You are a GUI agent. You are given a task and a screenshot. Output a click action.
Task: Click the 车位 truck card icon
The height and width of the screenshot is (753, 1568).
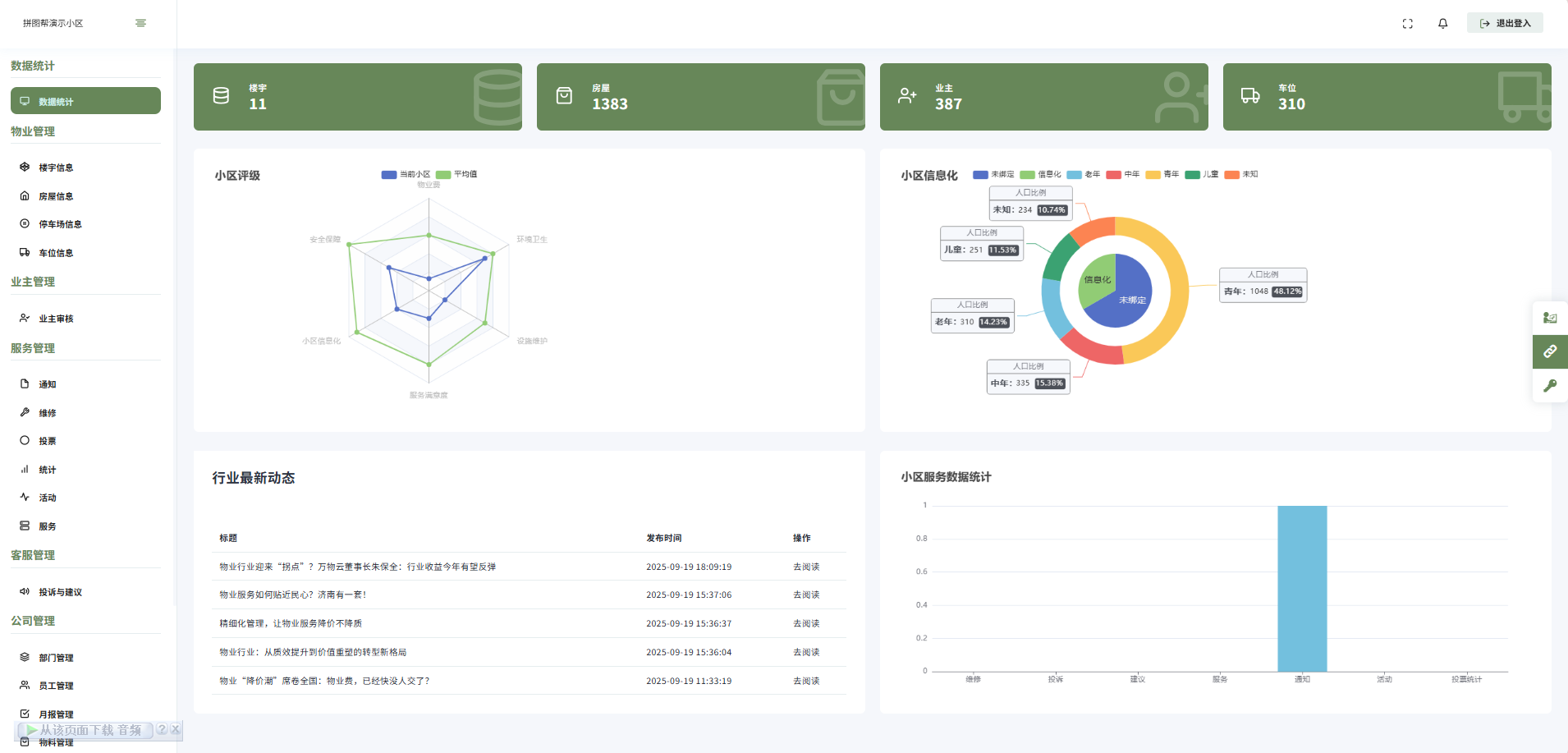coord(1249,96)
